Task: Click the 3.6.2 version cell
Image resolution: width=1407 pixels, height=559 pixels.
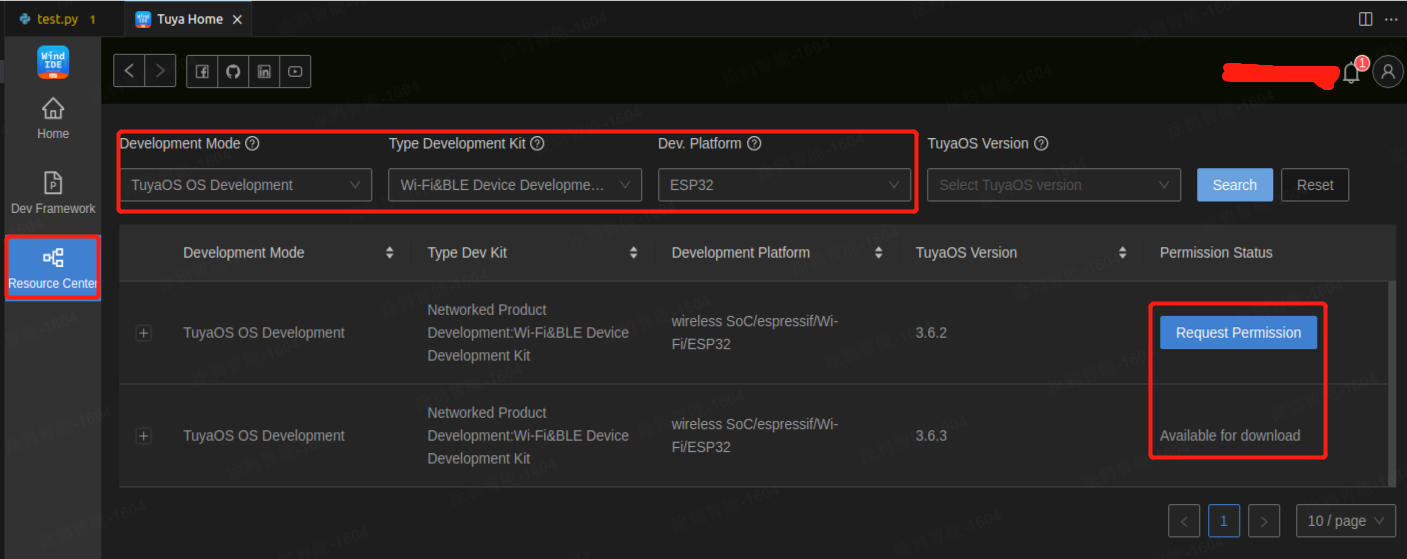Action: click(931, 333)
